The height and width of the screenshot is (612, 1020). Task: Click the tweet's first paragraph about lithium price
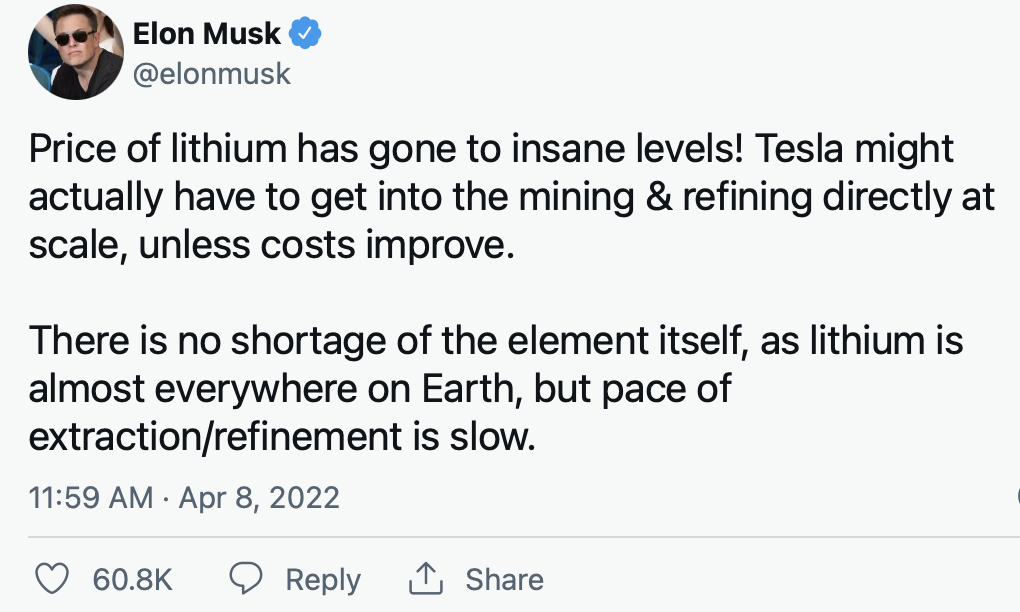pyautogui.click(x=511, y=196)
